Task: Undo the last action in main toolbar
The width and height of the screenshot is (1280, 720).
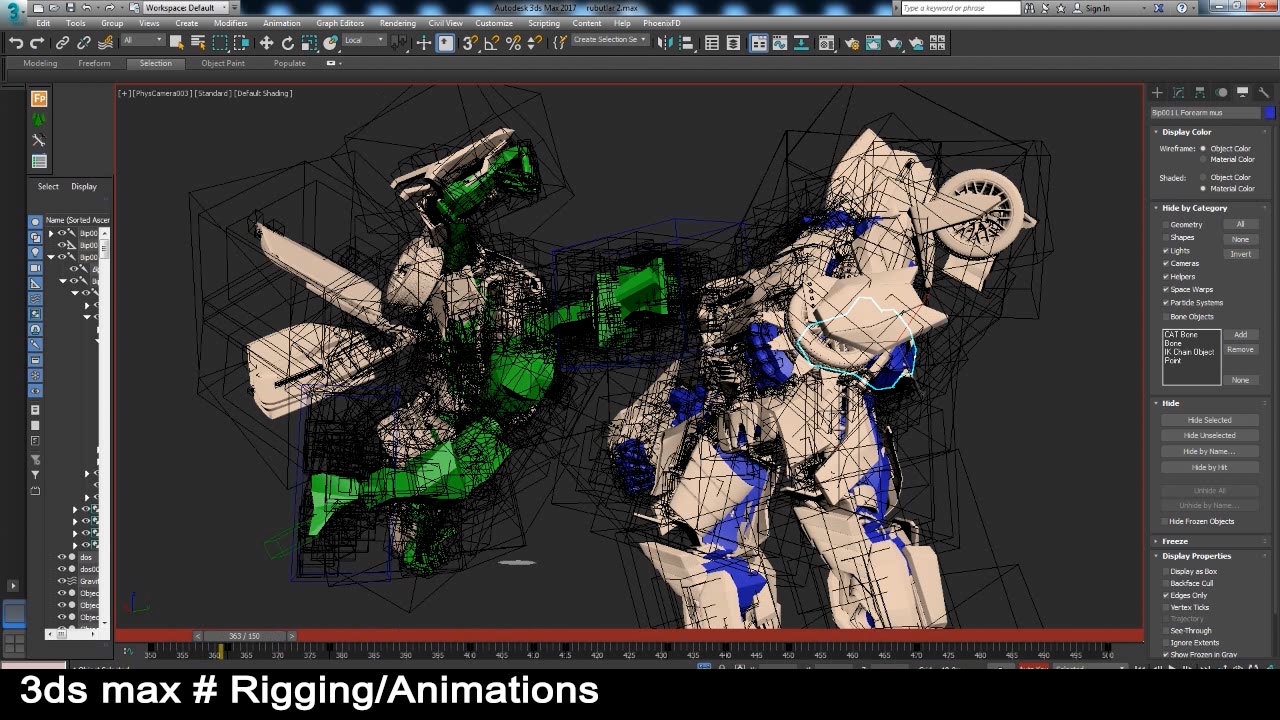Action: [16, 43]
